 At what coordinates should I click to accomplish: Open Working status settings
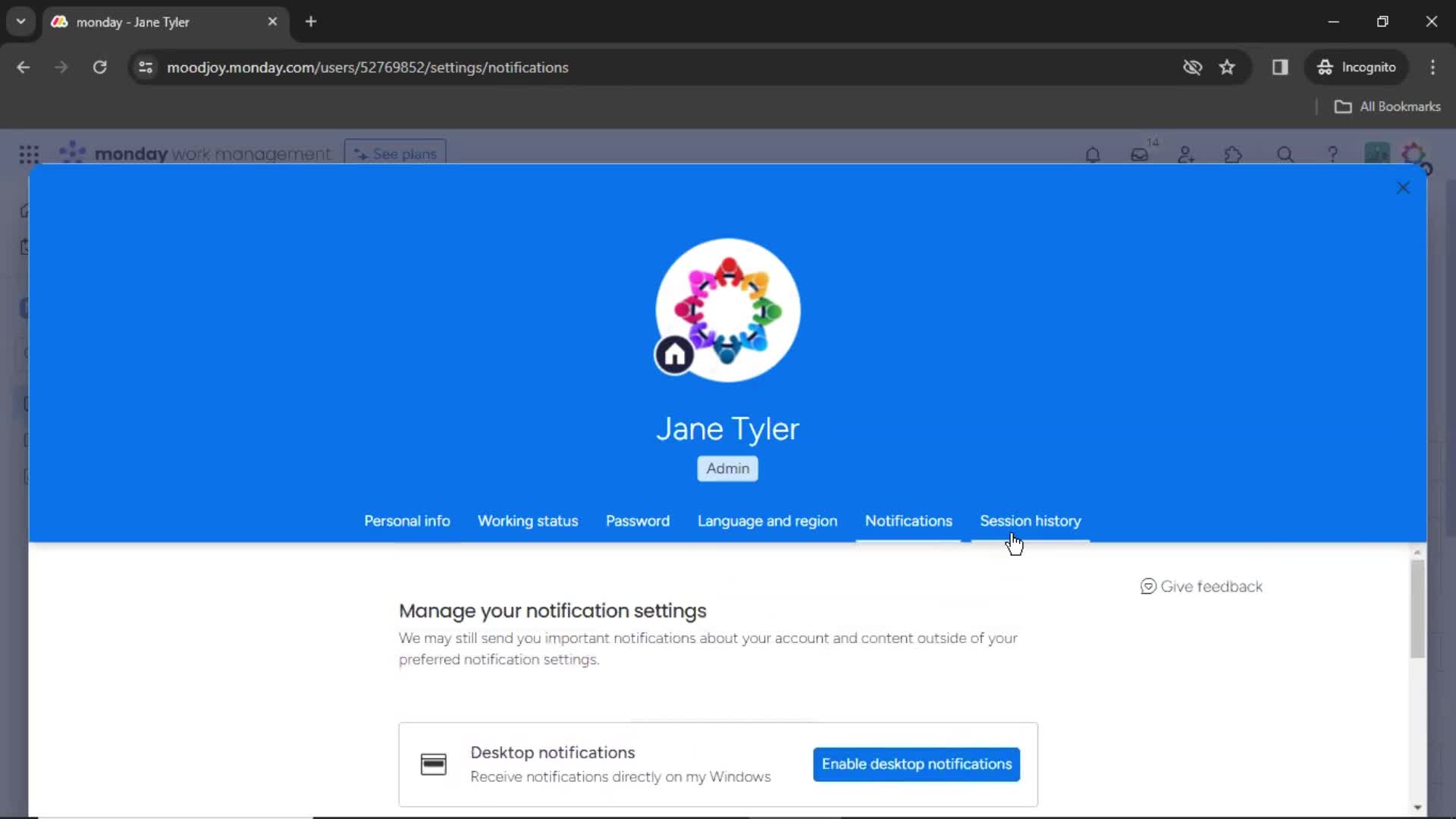(x=528, y=521)
